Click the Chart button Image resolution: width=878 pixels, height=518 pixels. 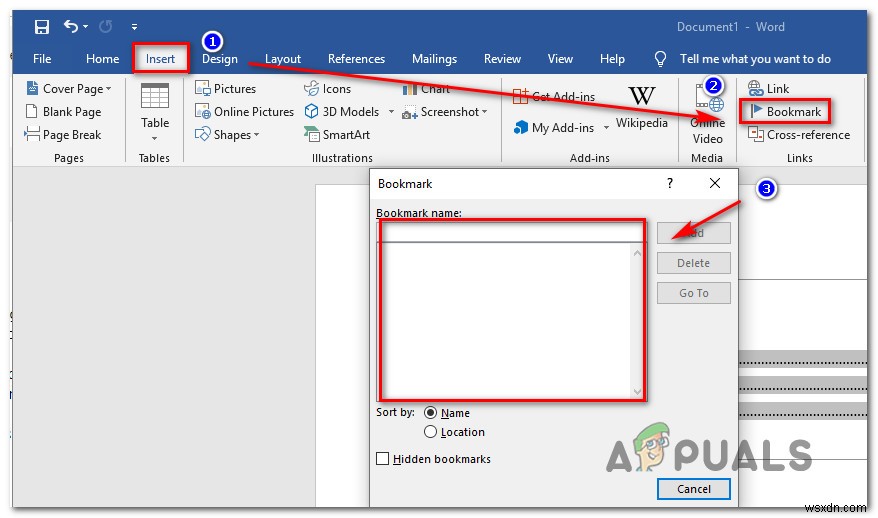pyautogui.click(x=426, y=88)
